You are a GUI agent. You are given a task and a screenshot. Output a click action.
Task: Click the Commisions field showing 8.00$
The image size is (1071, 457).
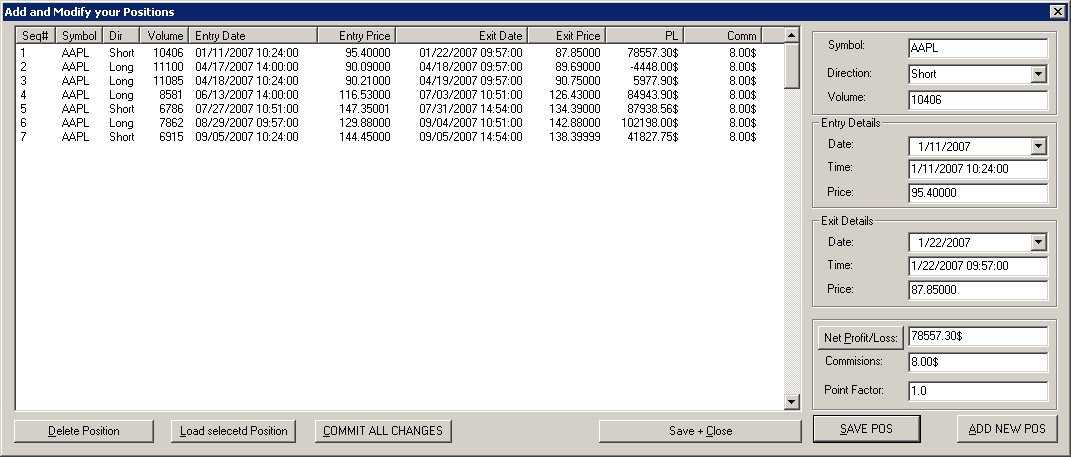point(978,363)
